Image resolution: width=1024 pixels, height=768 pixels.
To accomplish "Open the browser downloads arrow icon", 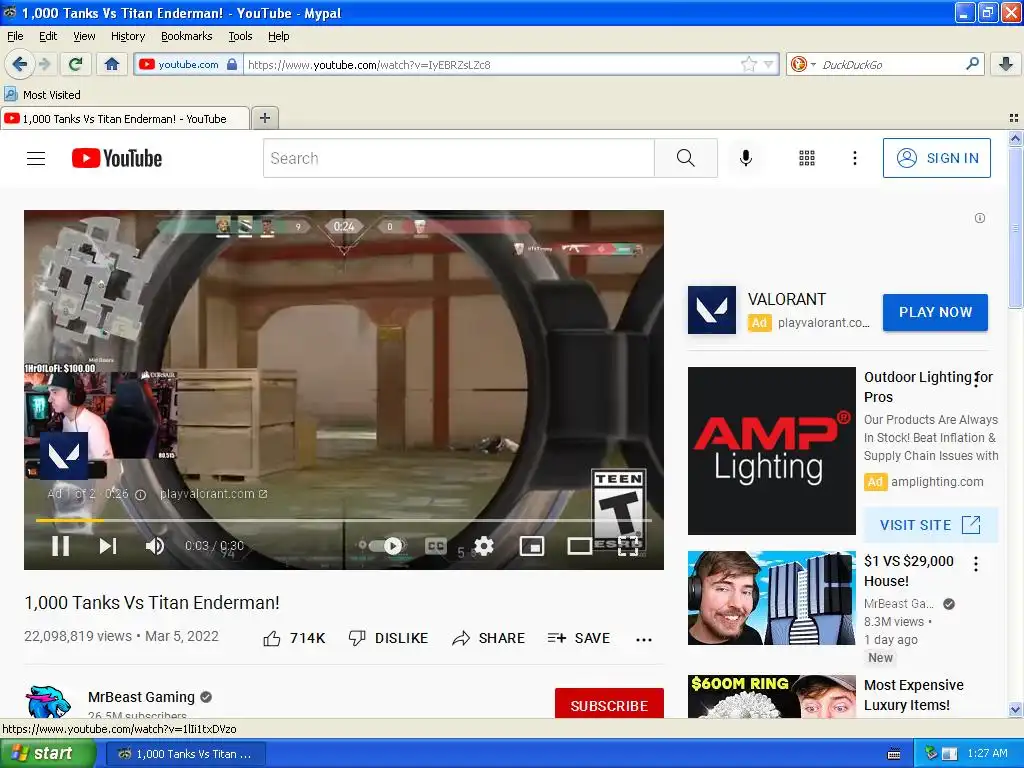I will pyautogui.click(x=1006, y=64).
